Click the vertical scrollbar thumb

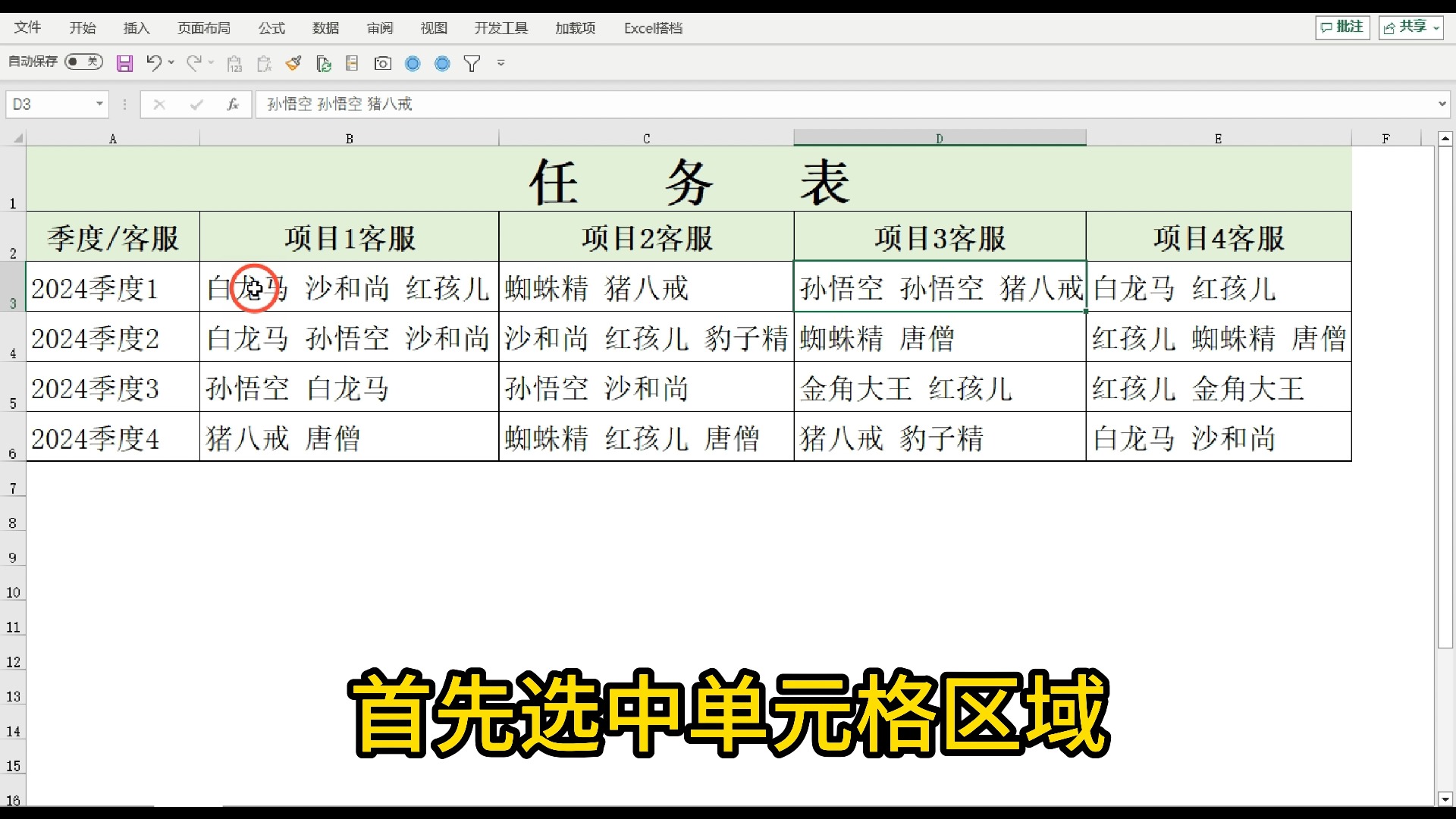point(1445,397)
